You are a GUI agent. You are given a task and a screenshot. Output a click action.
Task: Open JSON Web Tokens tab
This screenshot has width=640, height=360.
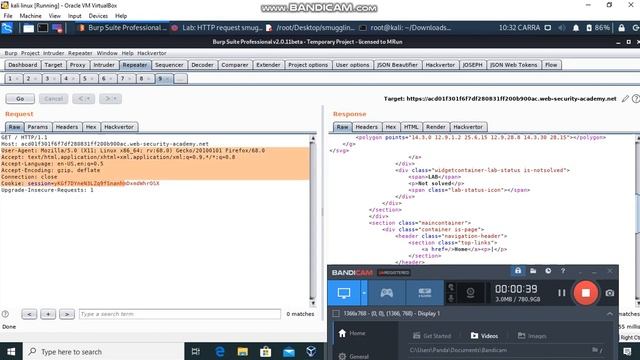(x=513, y=64)
